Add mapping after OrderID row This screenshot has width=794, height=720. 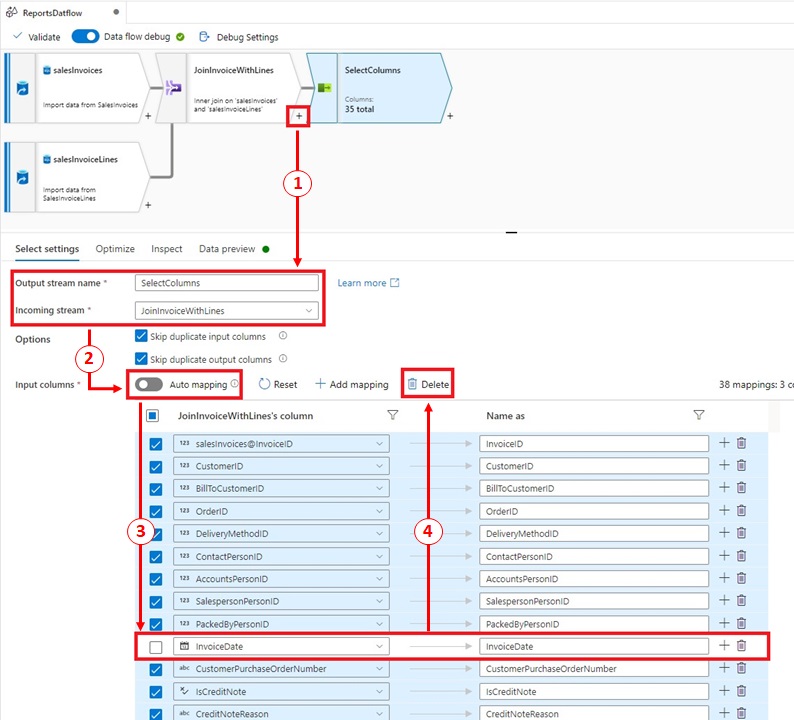click(x=724, y=510)
